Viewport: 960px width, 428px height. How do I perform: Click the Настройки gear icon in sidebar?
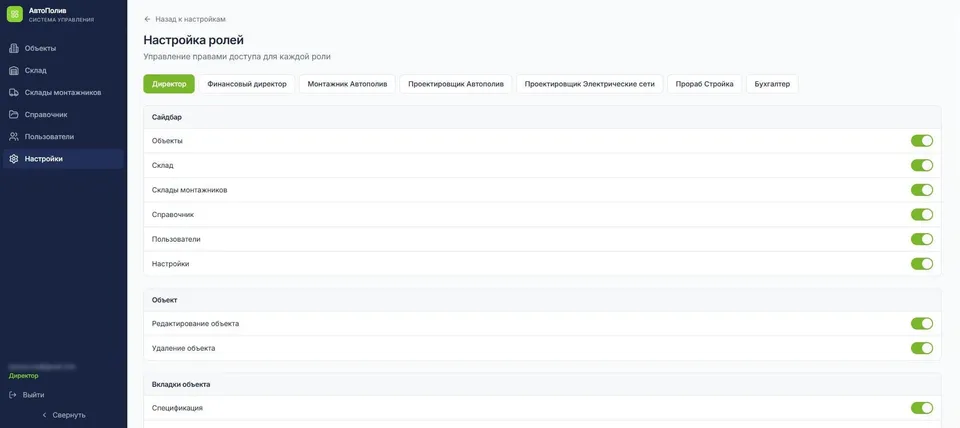coord(13,159)
